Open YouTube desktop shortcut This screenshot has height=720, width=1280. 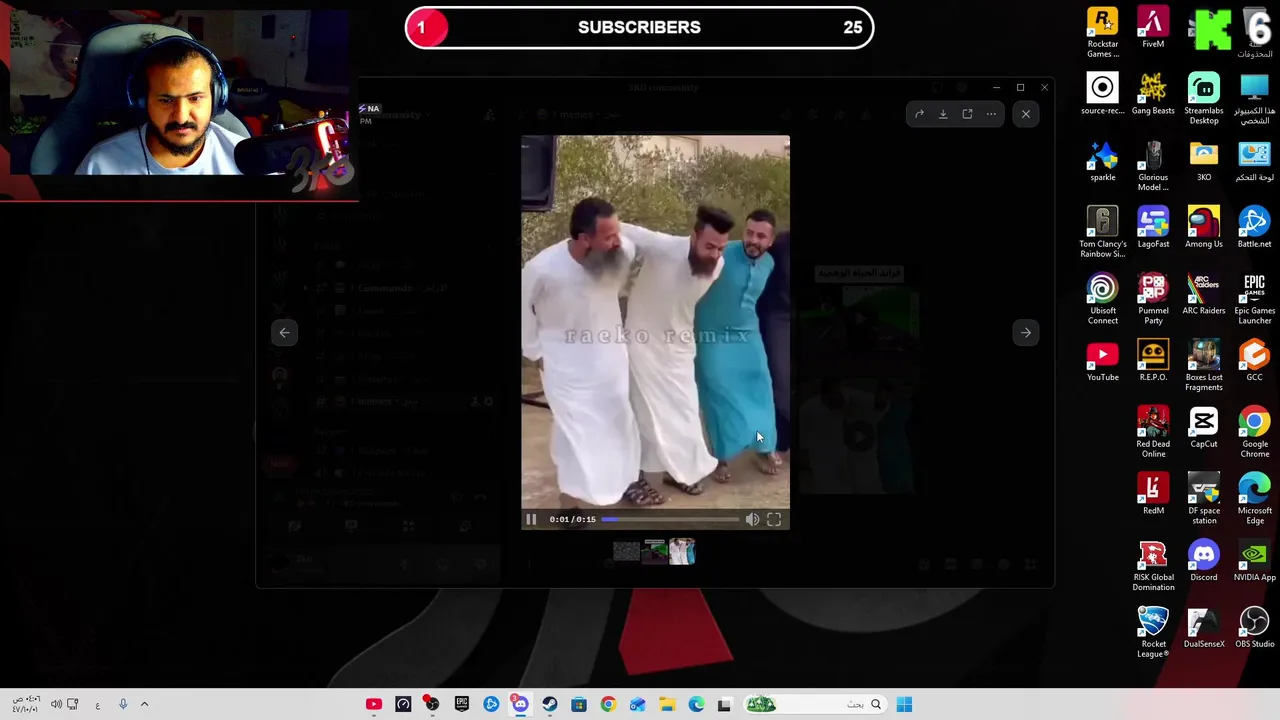pyautogui.click(x=1103, y=361)
